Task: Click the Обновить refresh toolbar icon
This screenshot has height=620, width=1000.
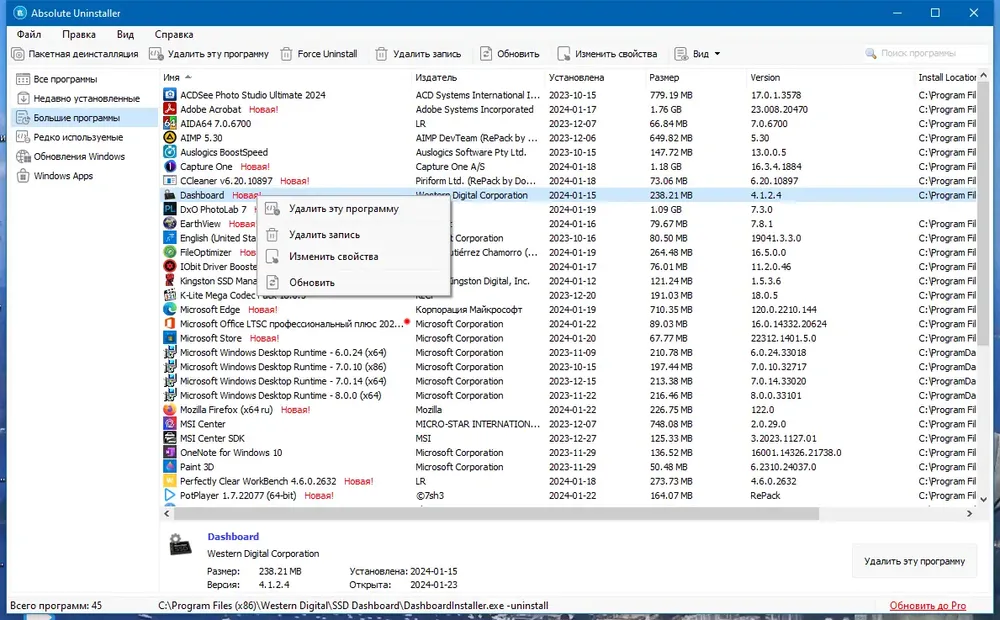Action: 486,54
